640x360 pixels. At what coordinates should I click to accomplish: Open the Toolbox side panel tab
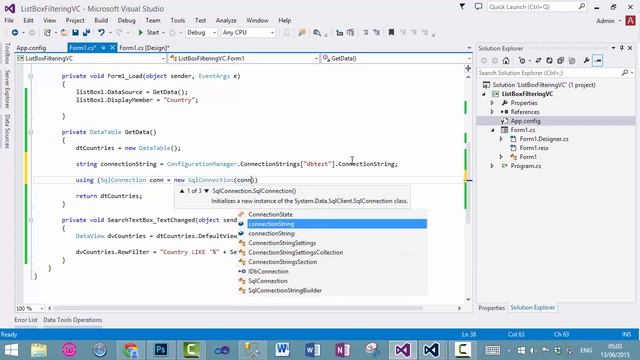[x=7, y=53]
